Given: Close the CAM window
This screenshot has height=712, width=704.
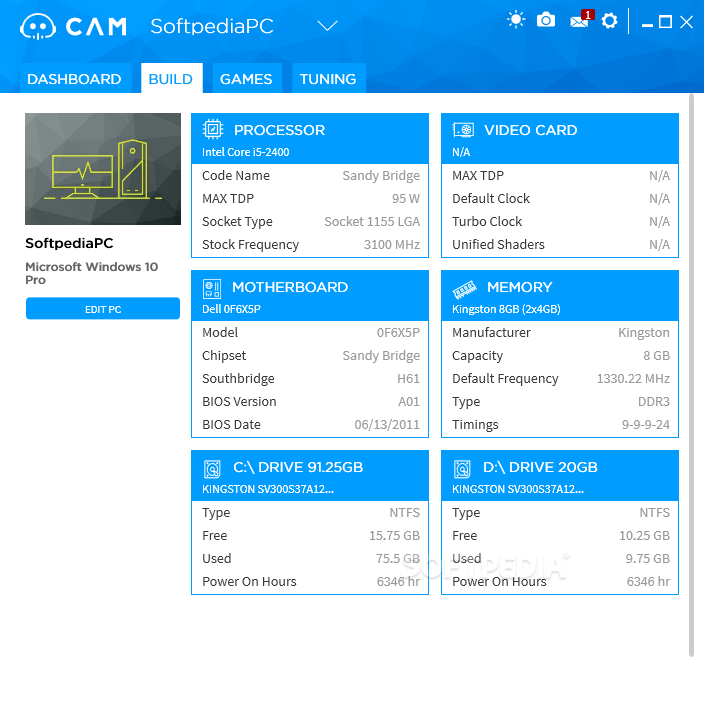Looking at the screenshot, I should coord(686,22).
